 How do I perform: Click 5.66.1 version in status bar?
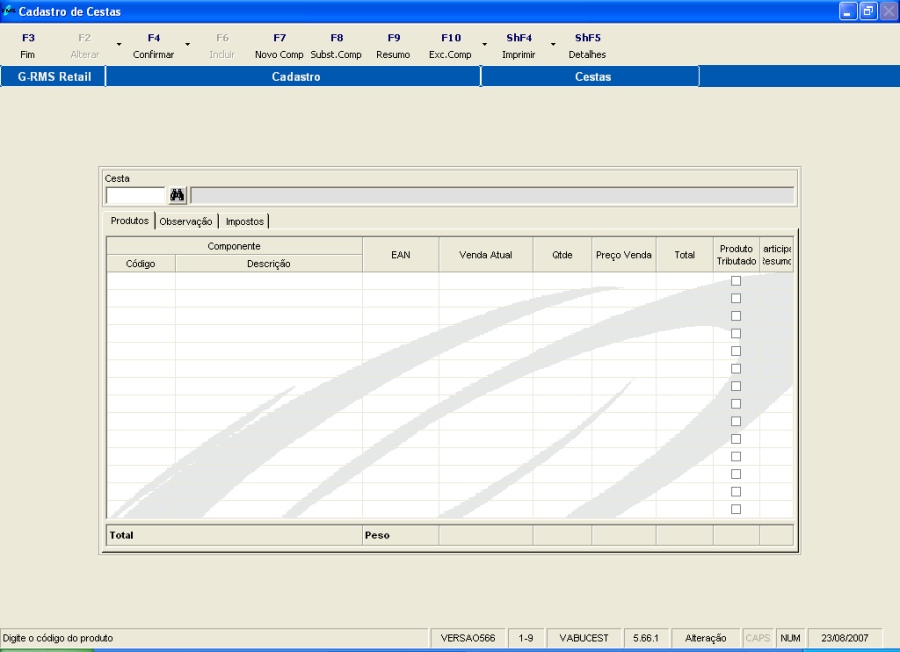[x=646, y=638]
